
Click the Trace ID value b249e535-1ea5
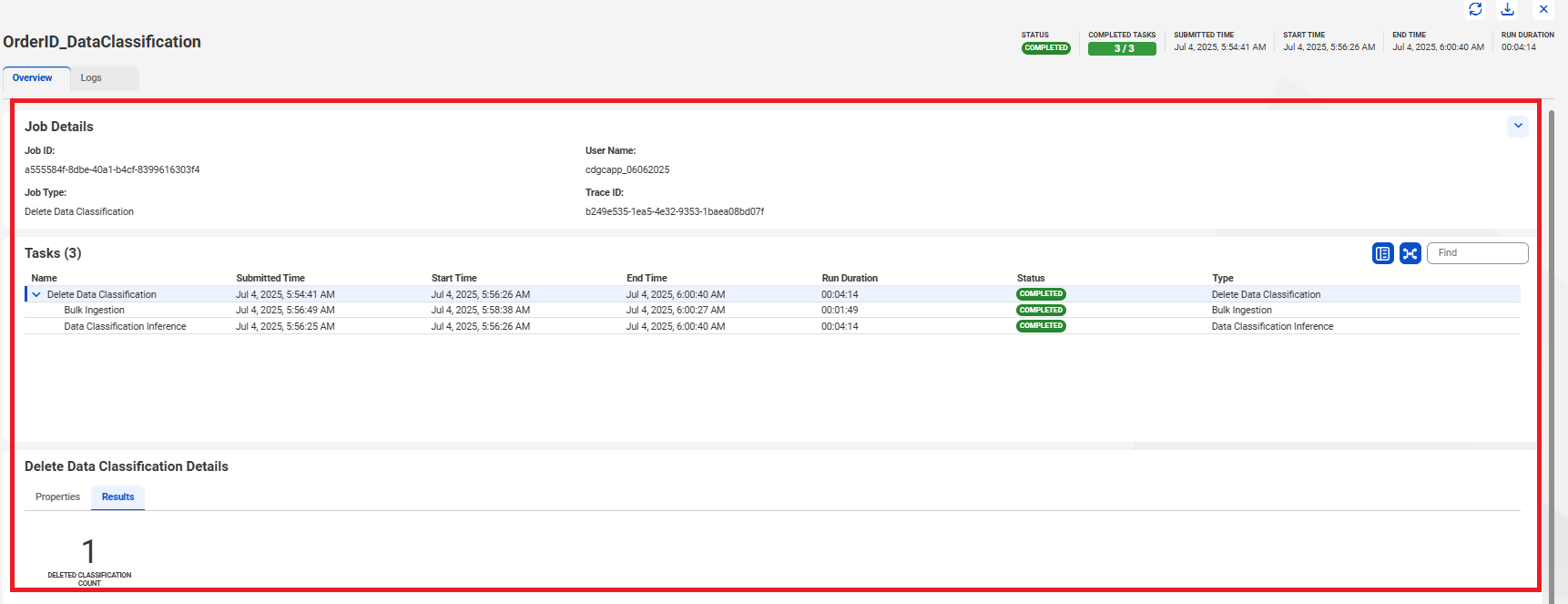point(675,211)
